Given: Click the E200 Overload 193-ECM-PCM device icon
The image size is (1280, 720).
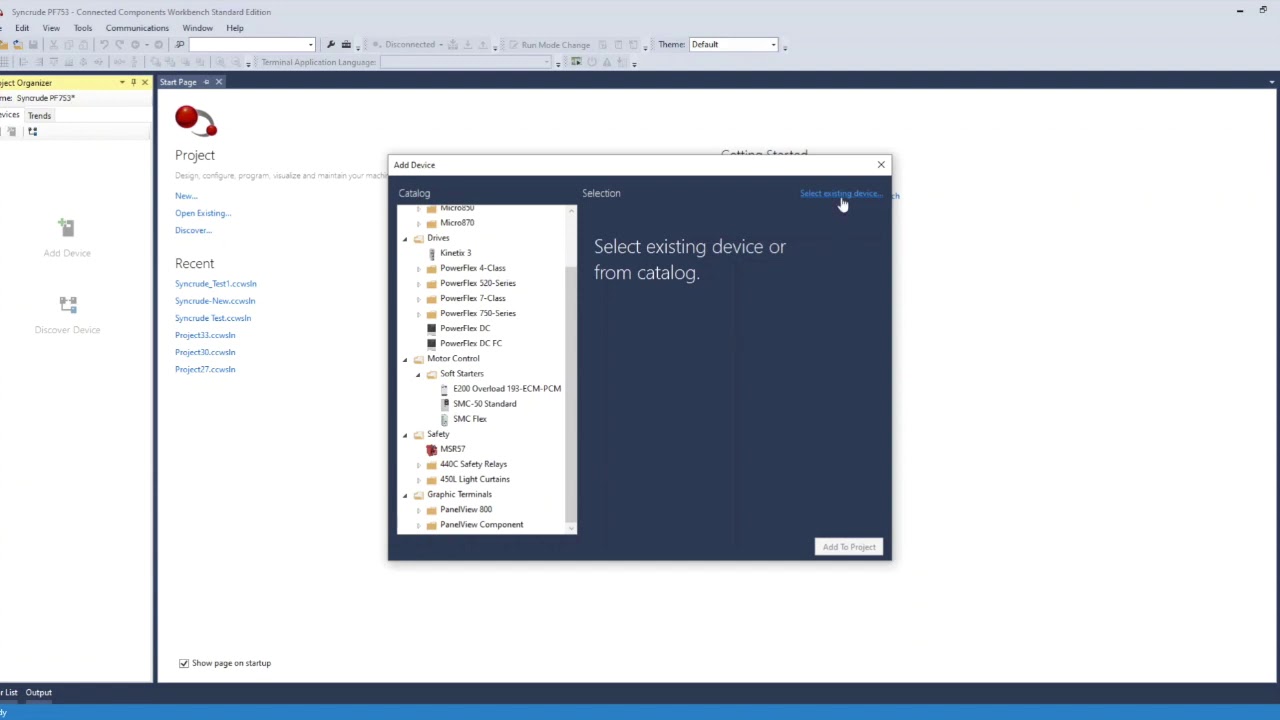Looking at the screenshot, I should point(444,388).
